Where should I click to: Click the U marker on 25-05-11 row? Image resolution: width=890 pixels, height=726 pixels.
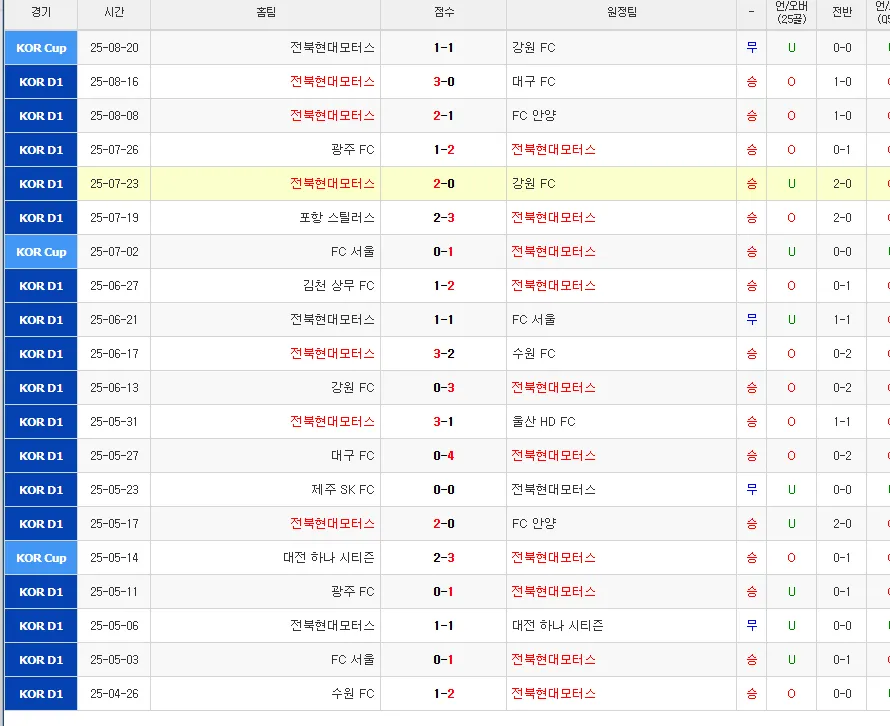pos(791,591)
